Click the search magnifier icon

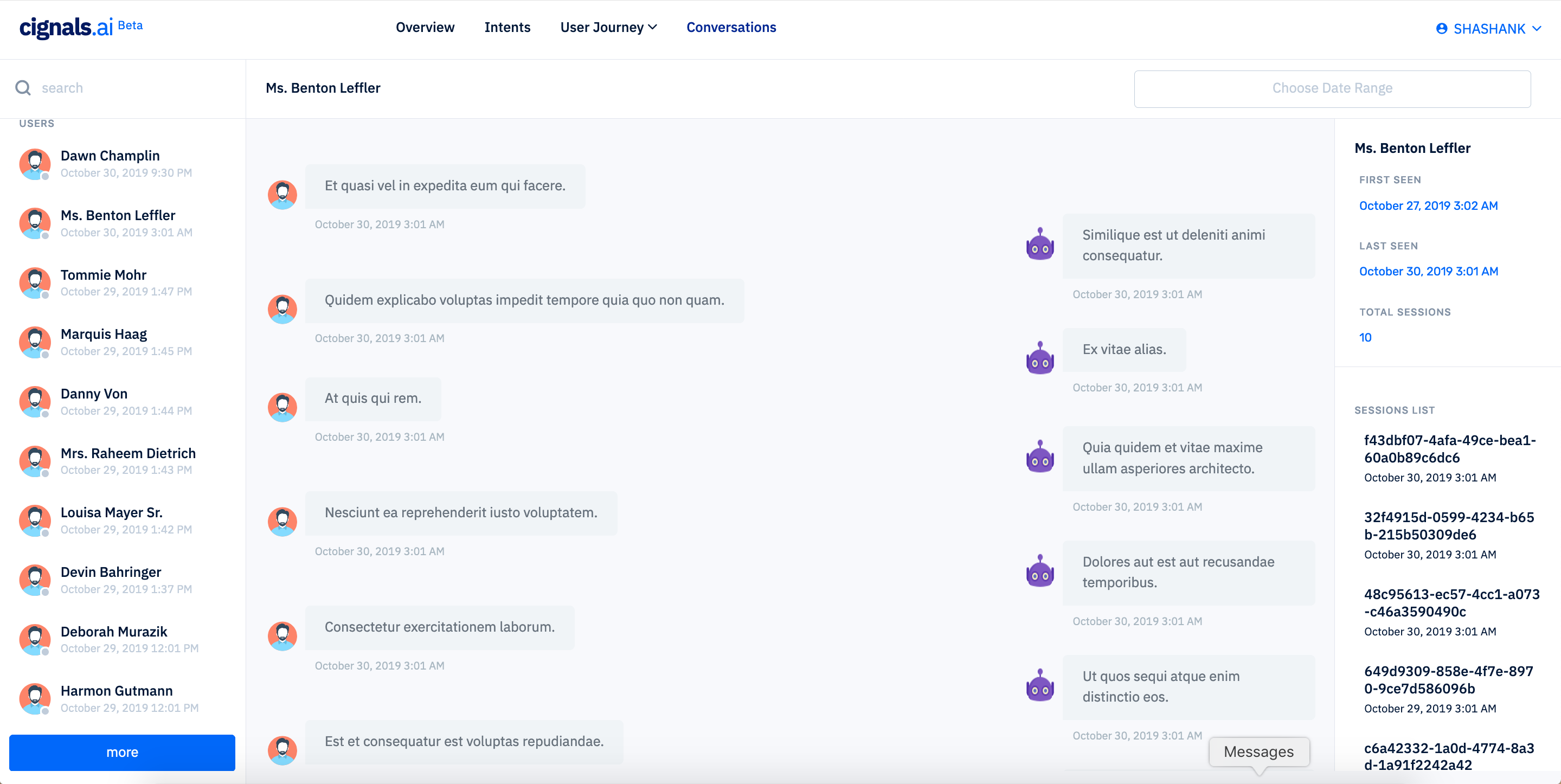pos(23,88)
